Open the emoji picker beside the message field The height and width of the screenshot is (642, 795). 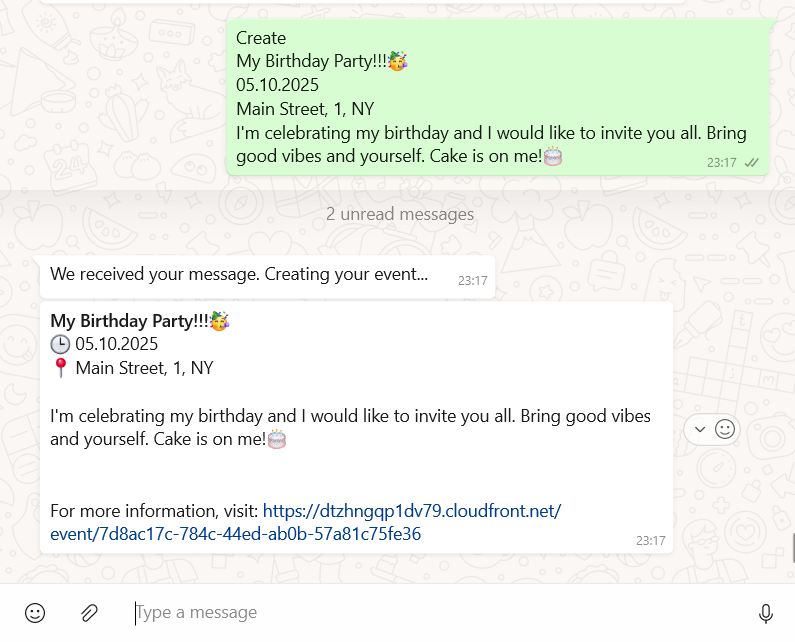(x=35, y=613)
